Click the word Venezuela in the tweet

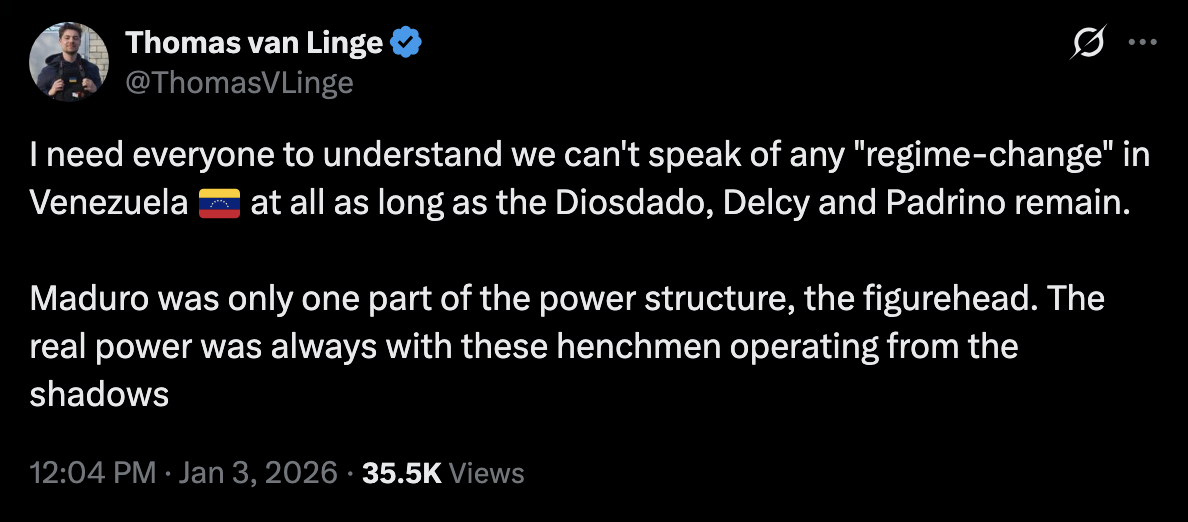pos(109,204)
